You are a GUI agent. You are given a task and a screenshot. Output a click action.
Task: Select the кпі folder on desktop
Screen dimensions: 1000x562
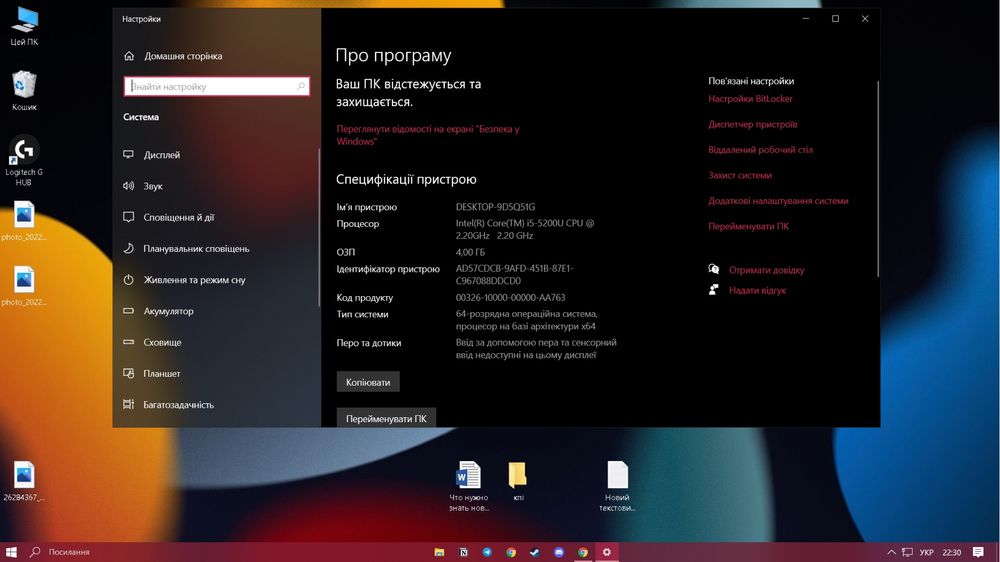coord(518,481)
